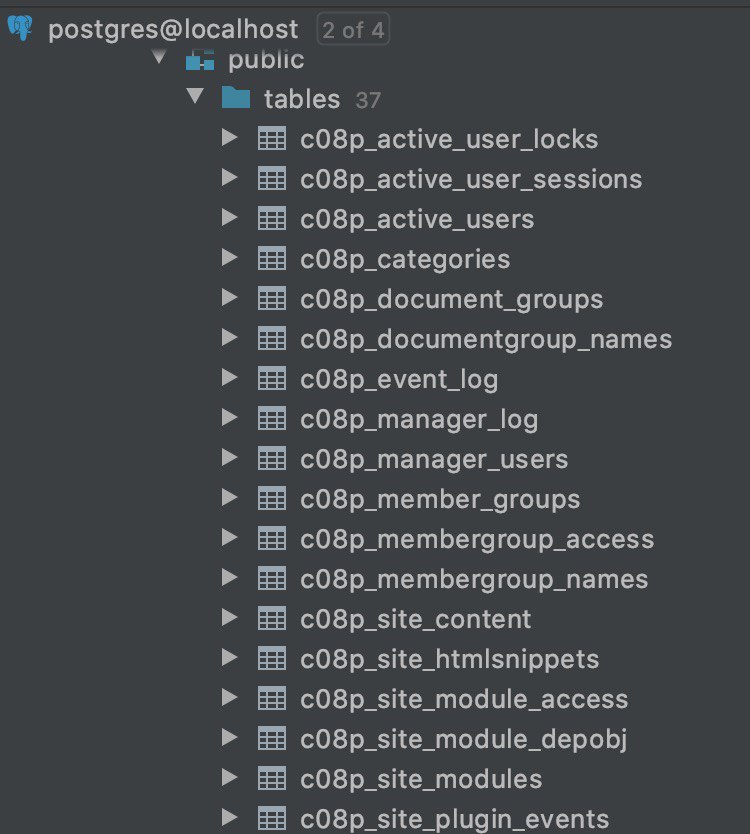The width and height of the screenshot is (750, 834).
Task: Expand the c08p_membergroup_names table
Action: pos(229,577)
